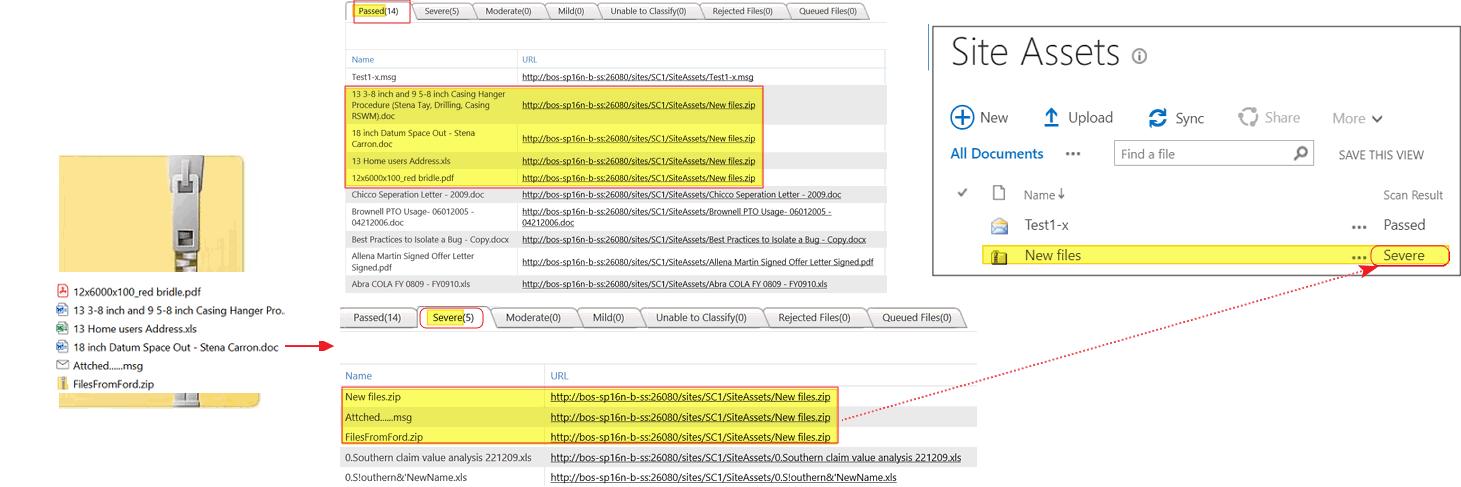Click Name header above the Test1-x.msg row
Screen dimensions: 1461x487
click(362, 60)
